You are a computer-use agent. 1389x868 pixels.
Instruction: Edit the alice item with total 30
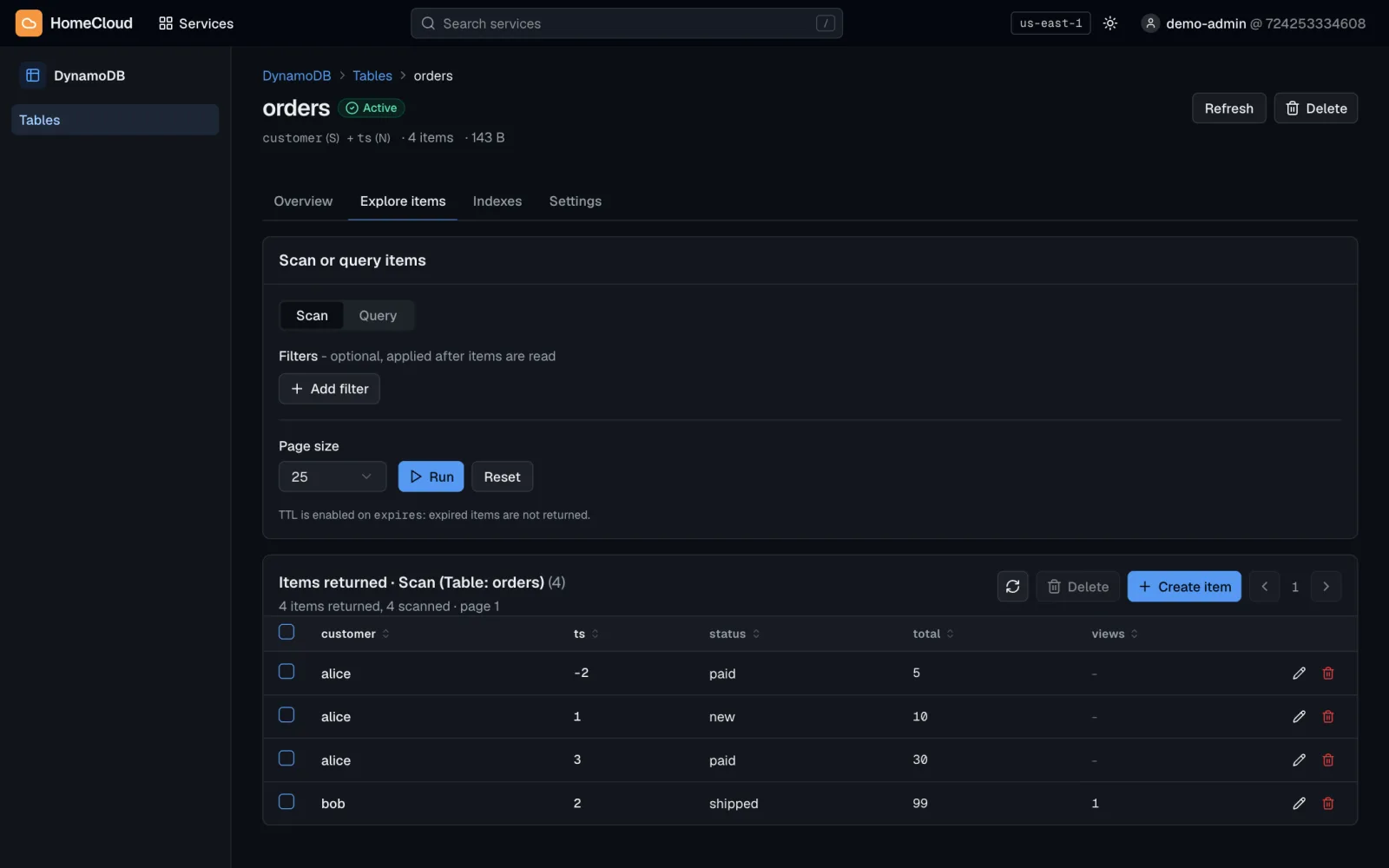coord(1299,760)
